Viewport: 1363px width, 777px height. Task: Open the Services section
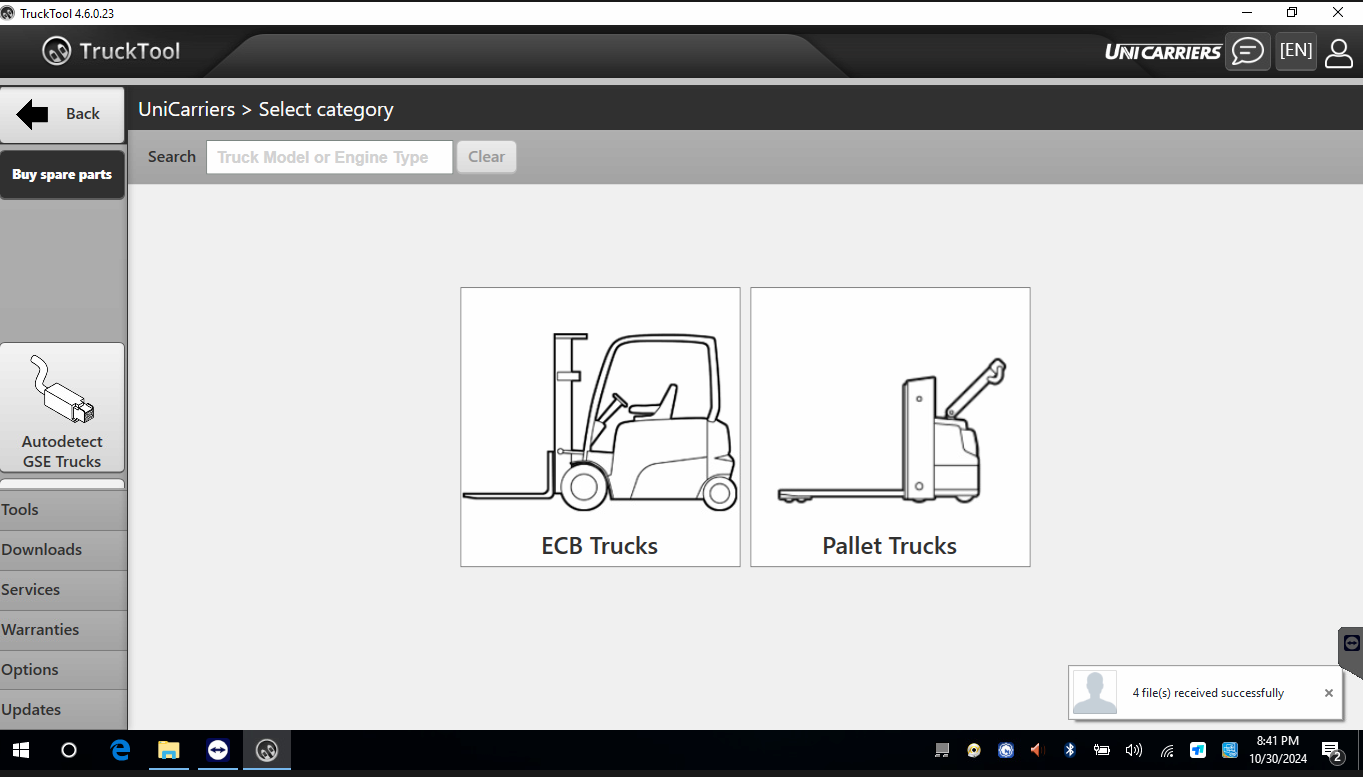[x=63, y=590]
